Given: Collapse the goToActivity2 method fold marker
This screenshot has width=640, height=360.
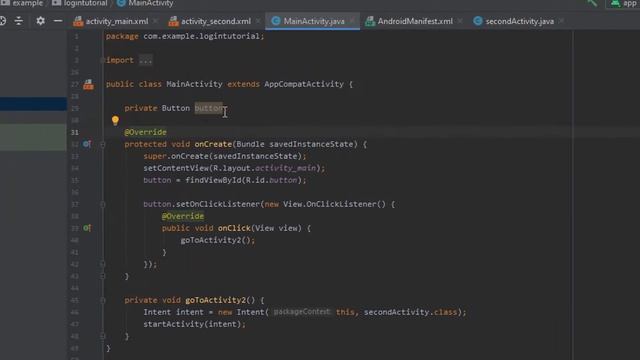Looking at the screenshot, I should coord(102,300).
